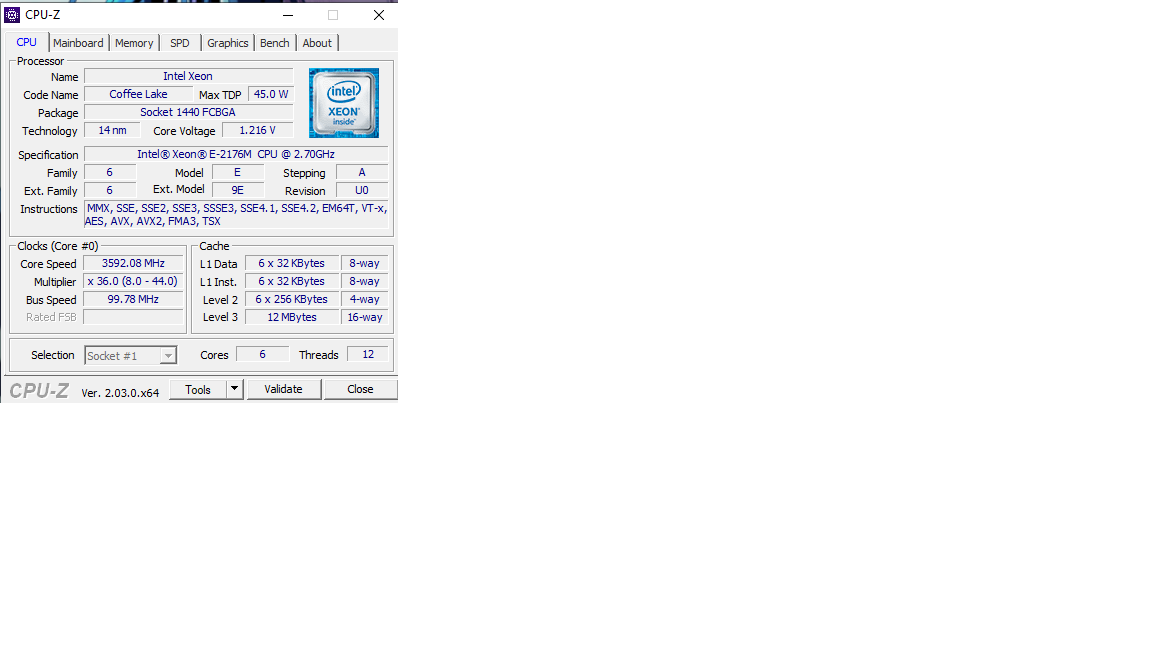Viewport: 1152px width, 648px height.
Task: Click the Bus Speed value 99.78 MHz
Action: pyautogui.click(x=133, y=299)
